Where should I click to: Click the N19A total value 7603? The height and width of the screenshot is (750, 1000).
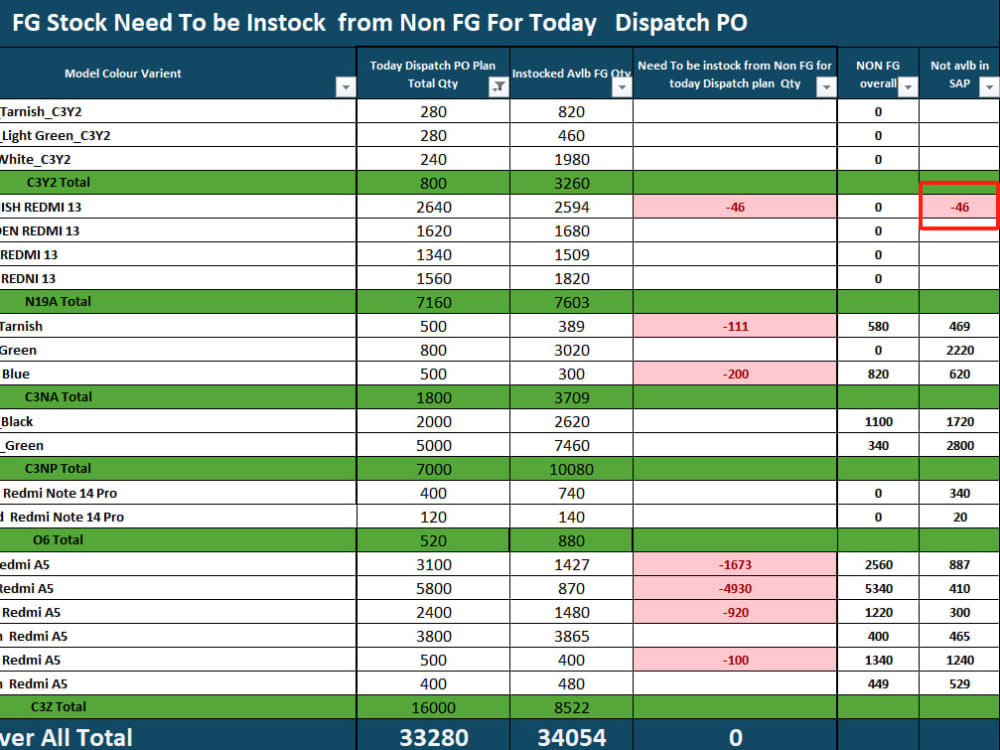pos(571,302)
